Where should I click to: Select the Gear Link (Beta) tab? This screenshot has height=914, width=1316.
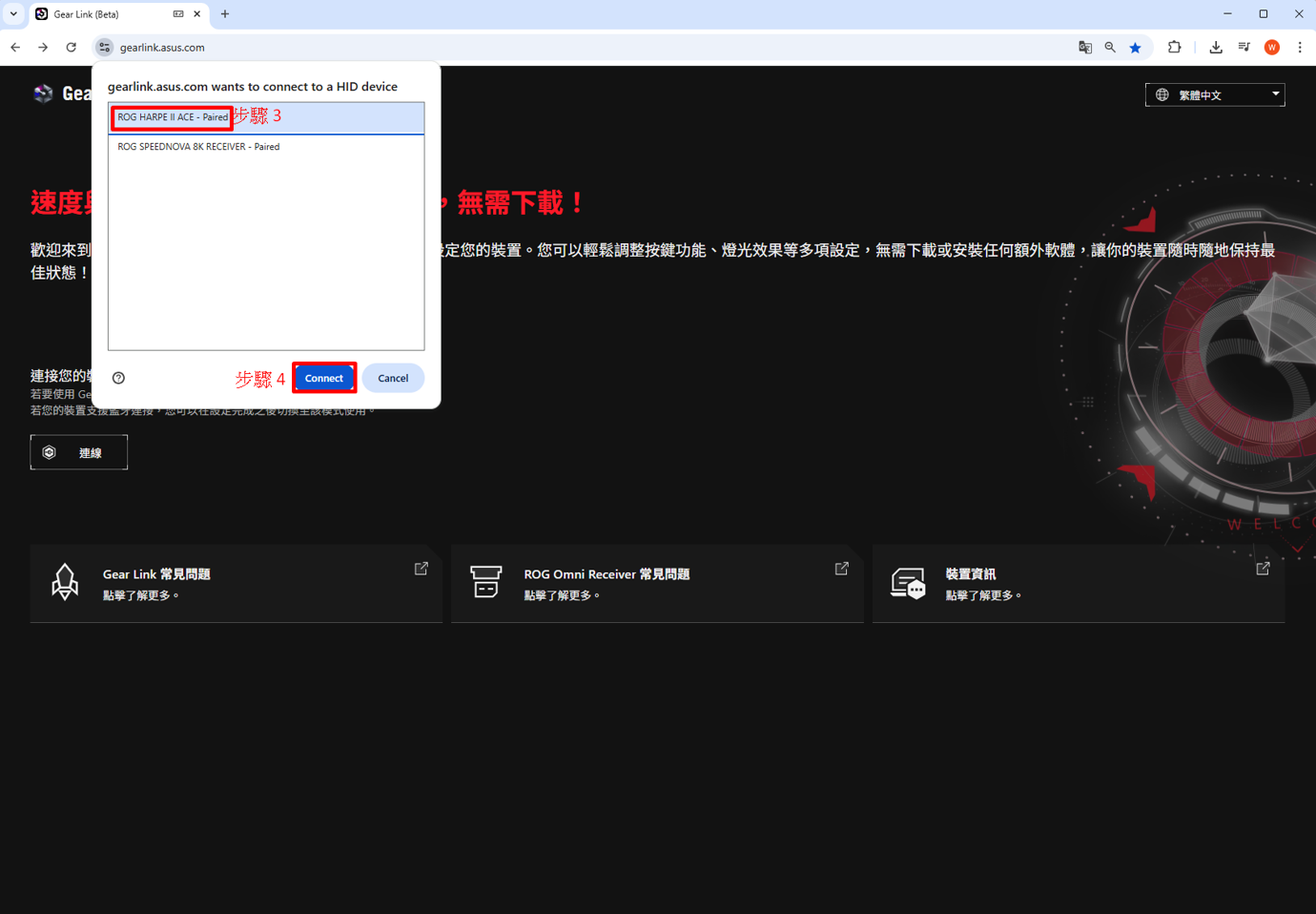(x=118, y=14)
